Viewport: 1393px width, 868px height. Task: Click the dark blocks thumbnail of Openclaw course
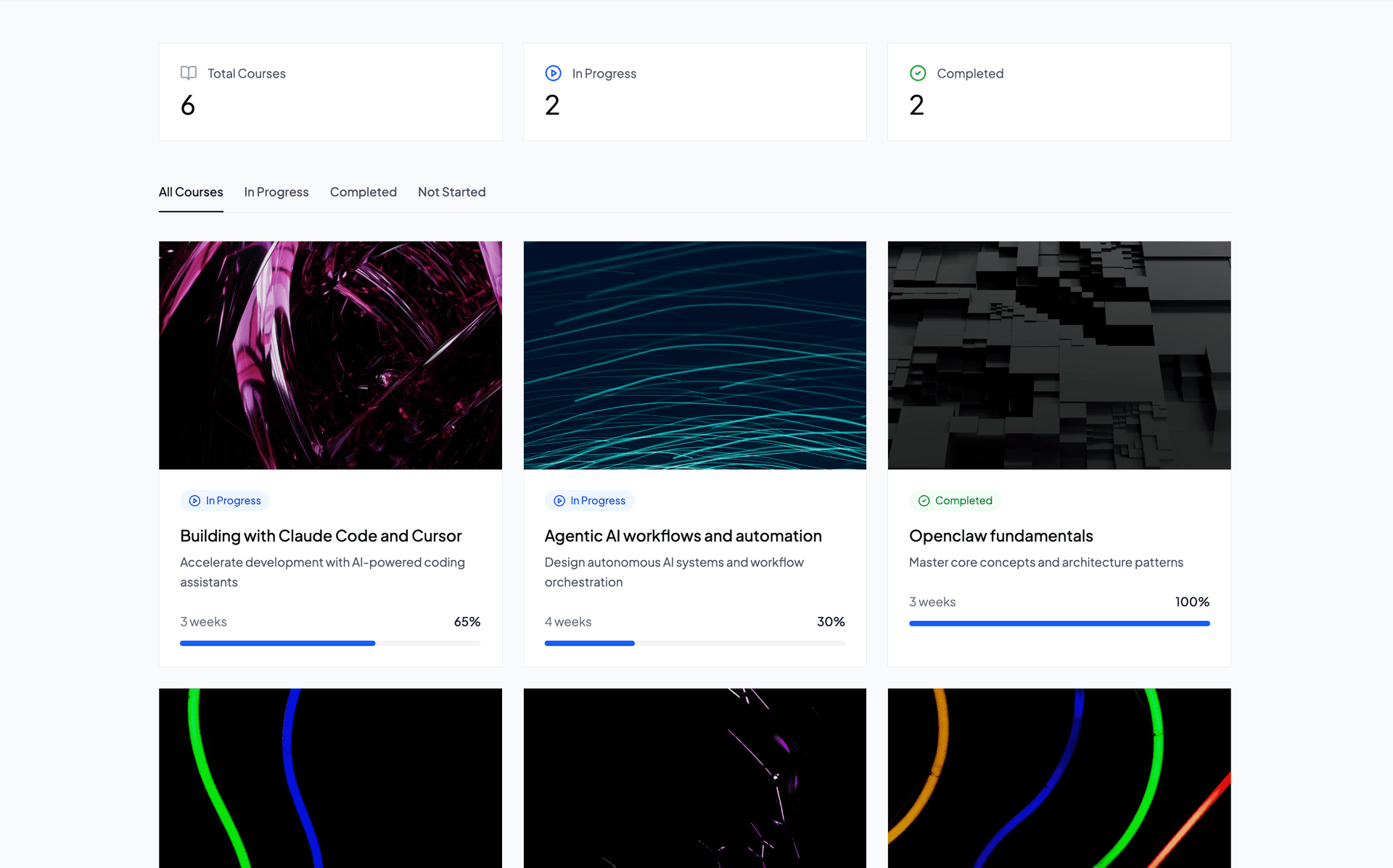point(1059,355)
